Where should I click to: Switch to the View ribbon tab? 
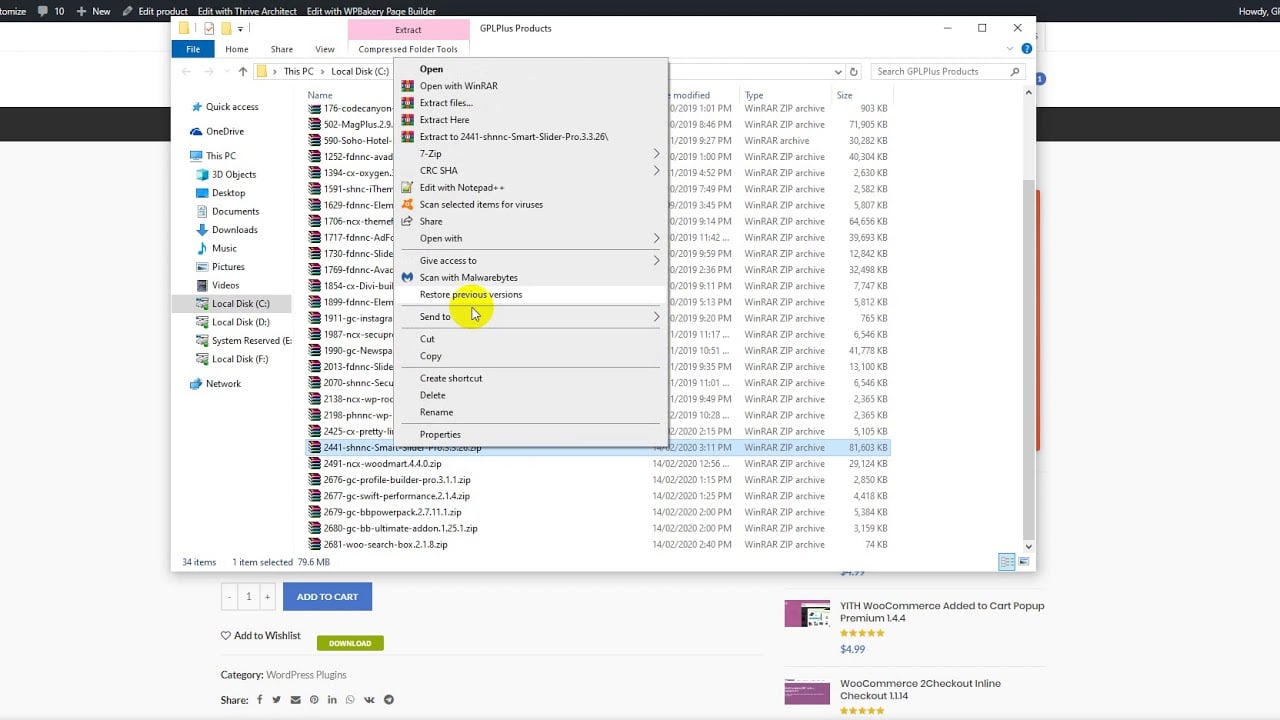click(325, 49)
